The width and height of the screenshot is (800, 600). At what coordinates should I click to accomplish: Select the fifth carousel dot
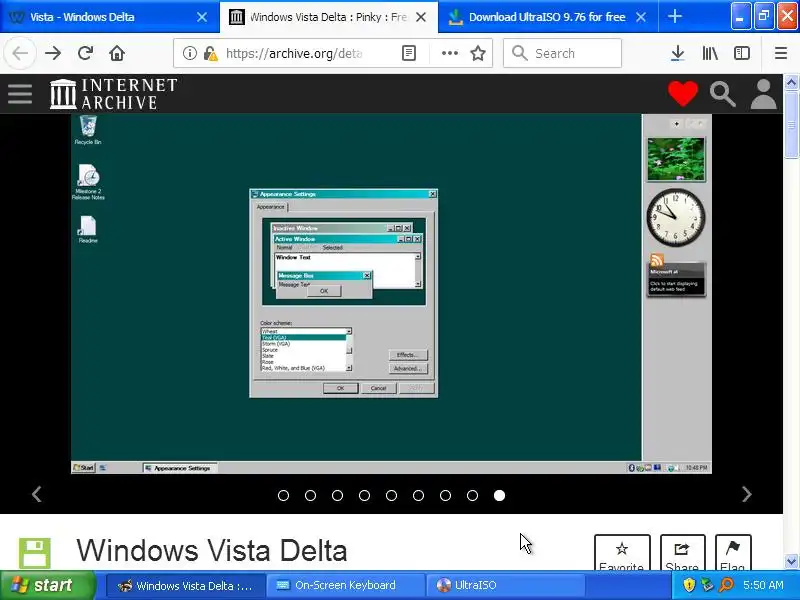391,495
